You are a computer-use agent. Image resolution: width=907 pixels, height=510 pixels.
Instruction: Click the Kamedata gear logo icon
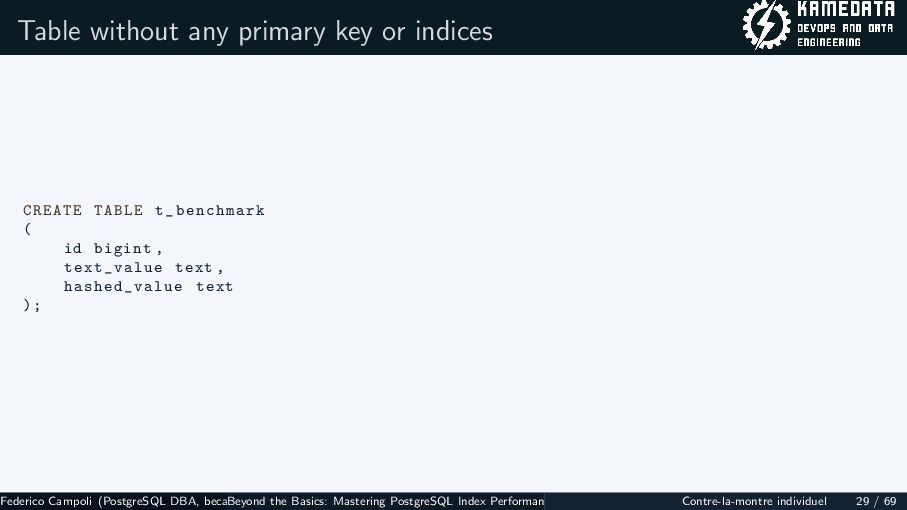coord(765,27)
